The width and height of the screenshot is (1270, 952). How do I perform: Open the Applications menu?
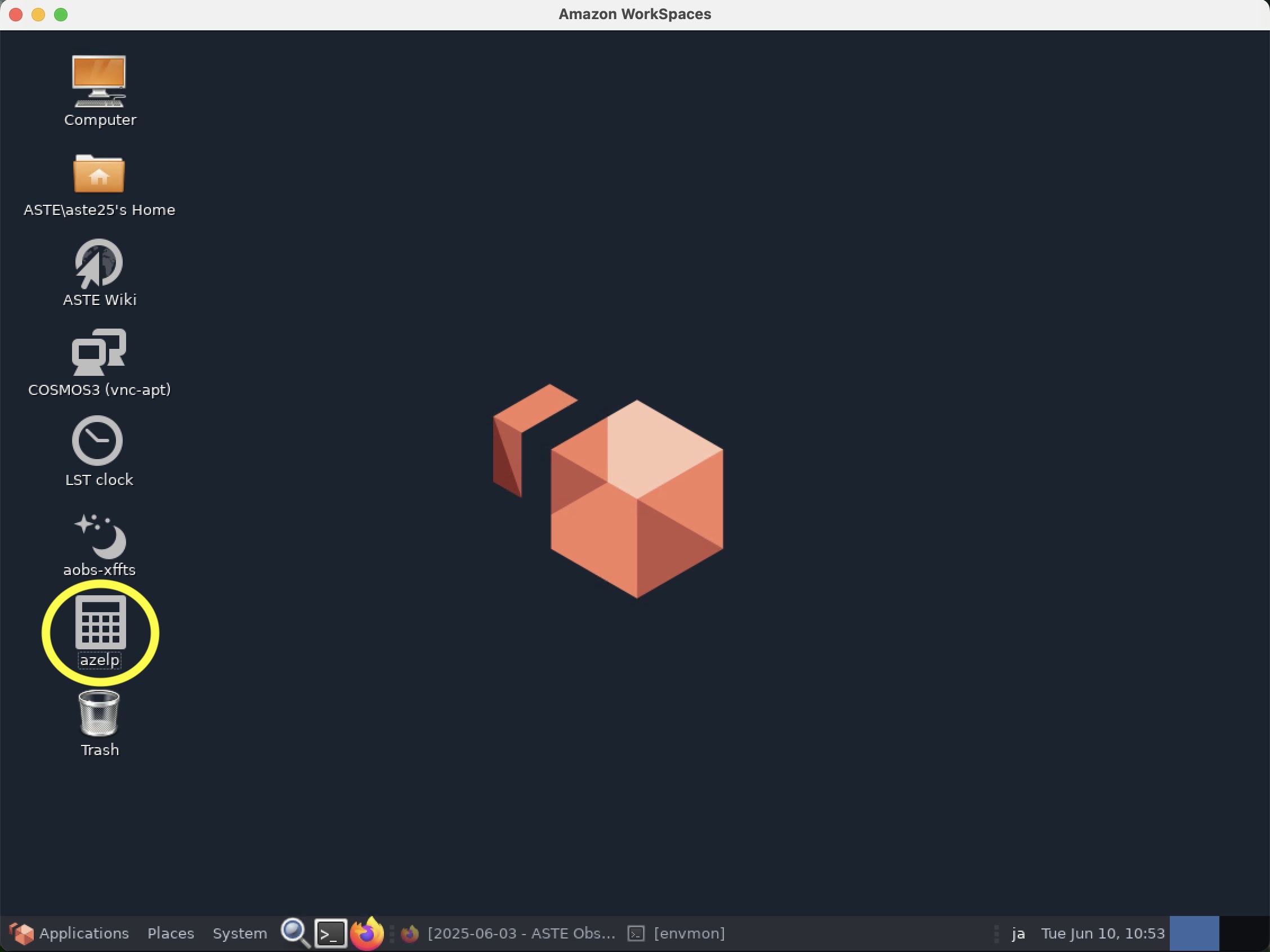pyautogui.click(x=70, y=933)
